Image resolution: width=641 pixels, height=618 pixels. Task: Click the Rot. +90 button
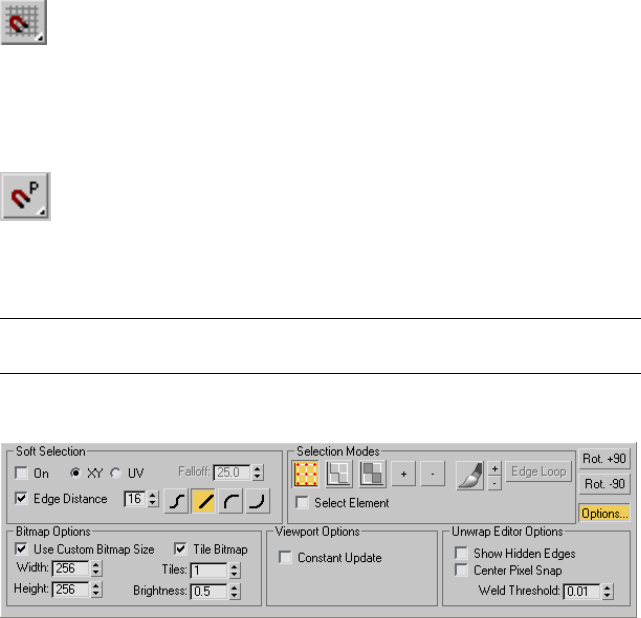(605, 459)
